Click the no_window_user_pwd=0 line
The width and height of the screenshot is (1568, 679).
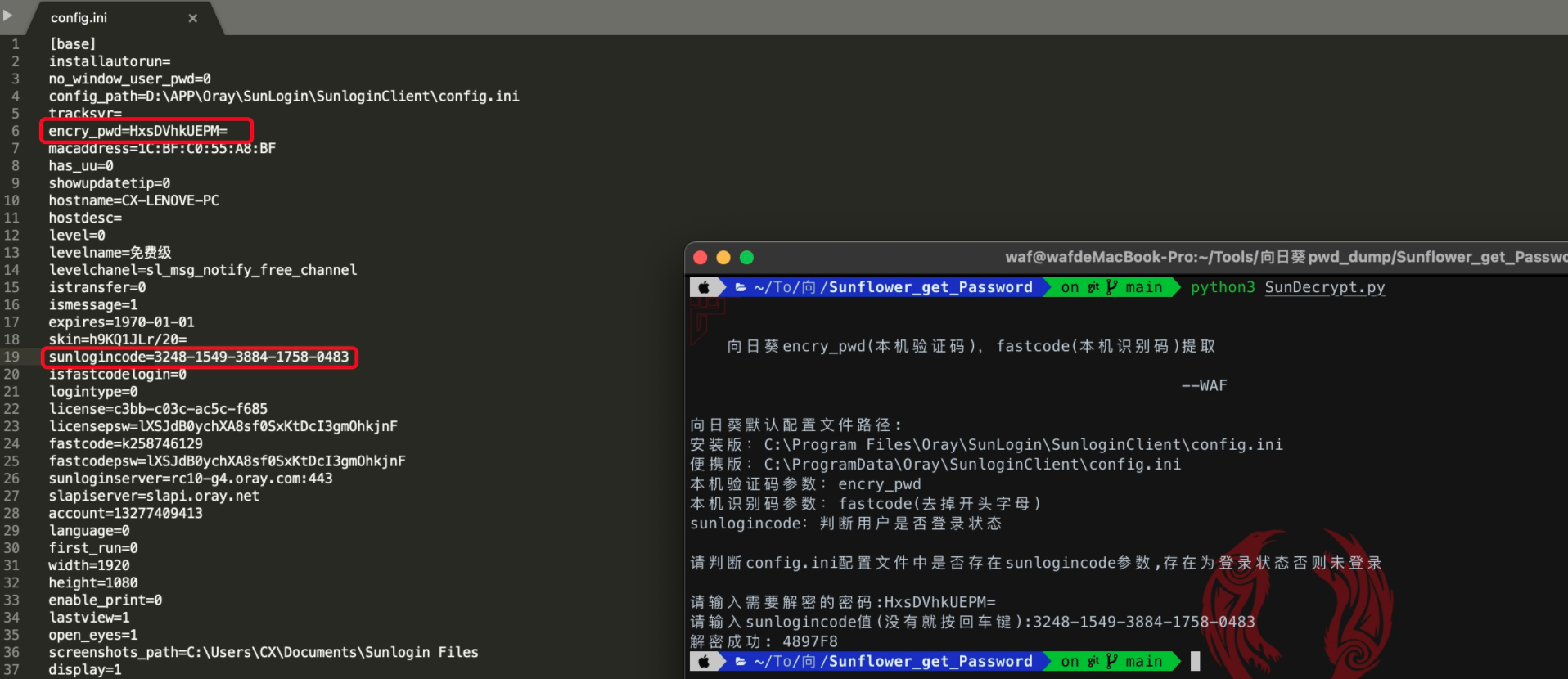[x=130, y=79]
